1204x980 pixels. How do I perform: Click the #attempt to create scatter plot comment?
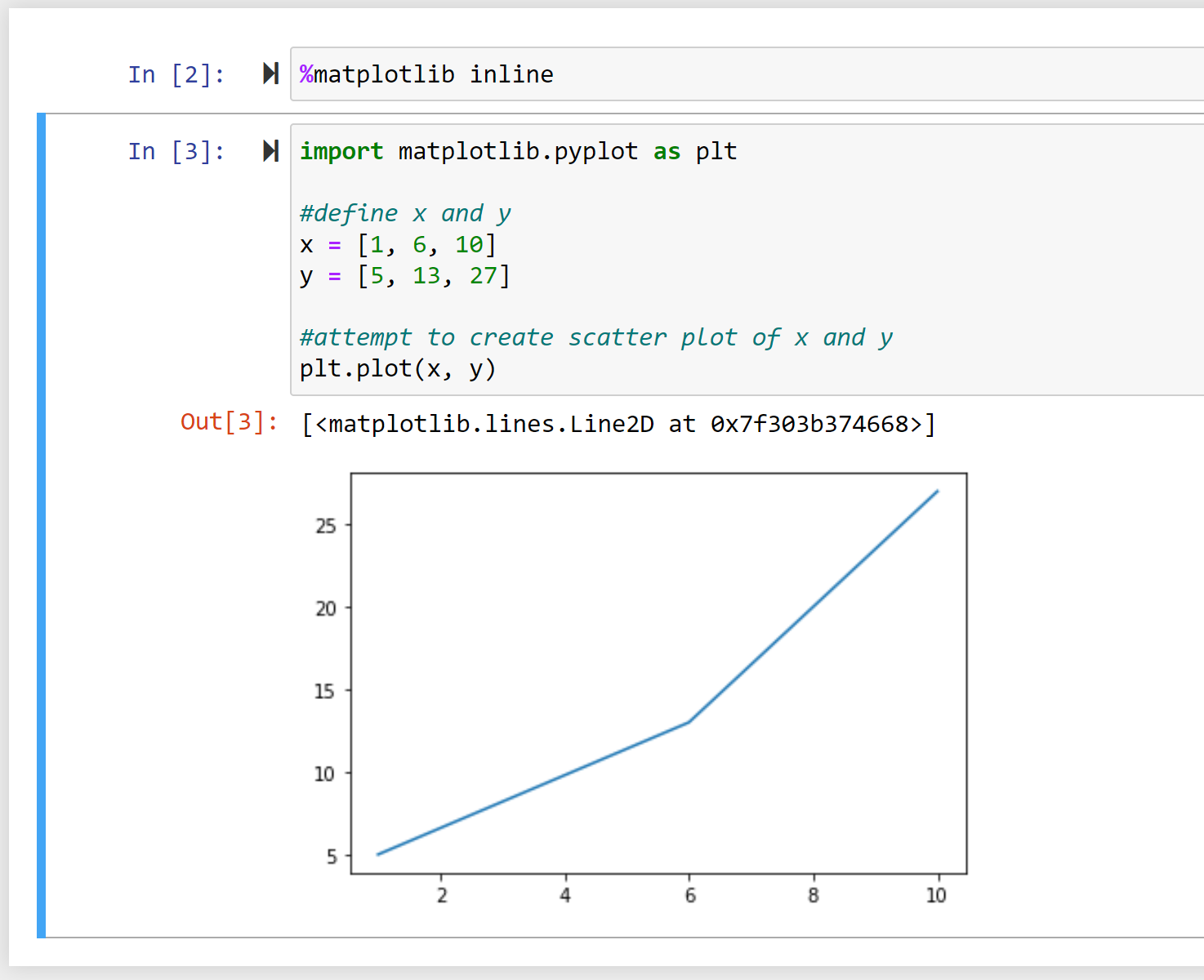(595, 336)
